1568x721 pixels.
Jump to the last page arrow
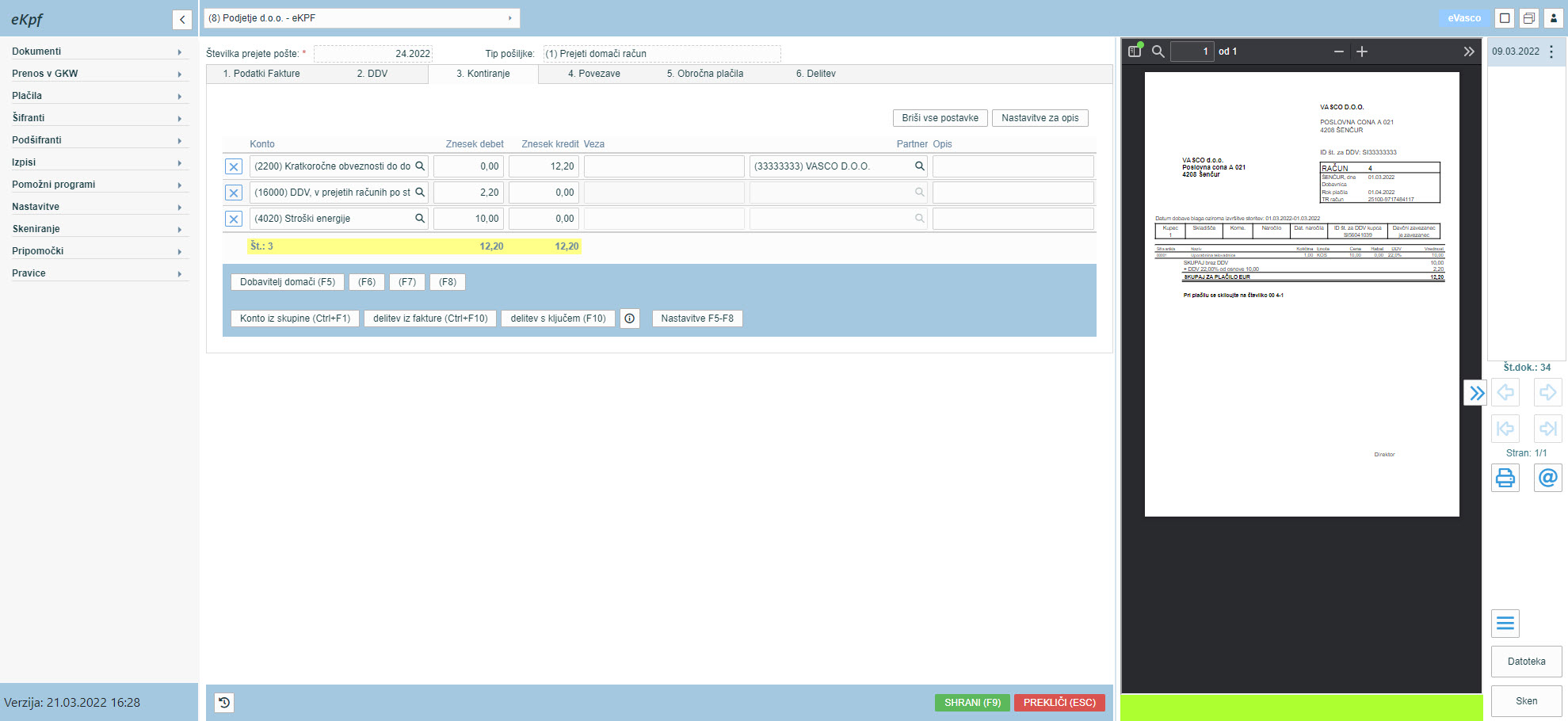click(1548, 429)
